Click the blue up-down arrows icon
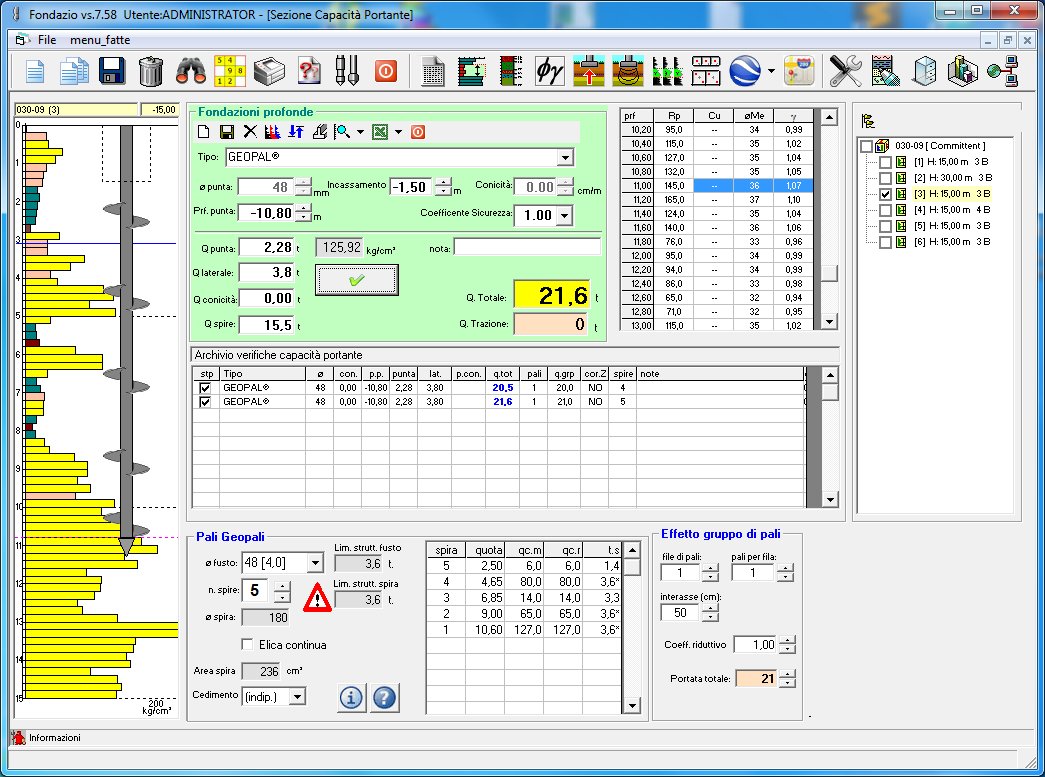This screenshot has height=777, width=1045. 296,131
